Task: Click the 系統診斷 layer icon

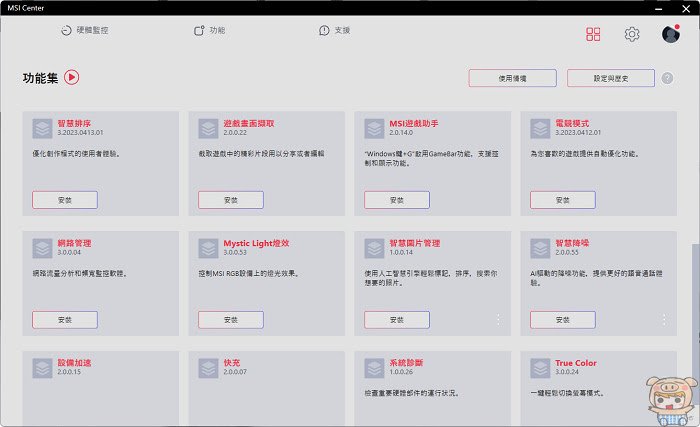Action: tap(374, 368)
